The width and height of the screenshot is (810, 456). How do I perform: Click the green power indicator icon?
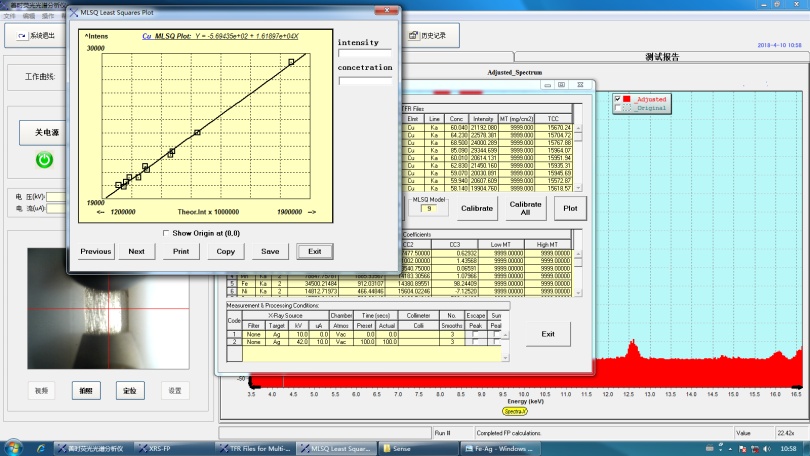44,160
